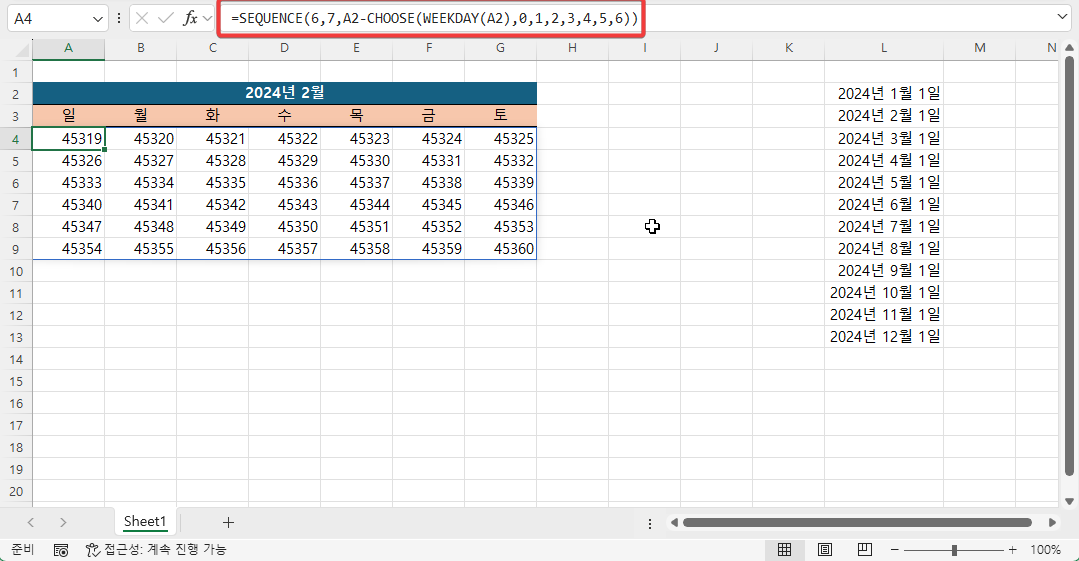Click the tab bar splitter dots

click(x=650, y=524)
